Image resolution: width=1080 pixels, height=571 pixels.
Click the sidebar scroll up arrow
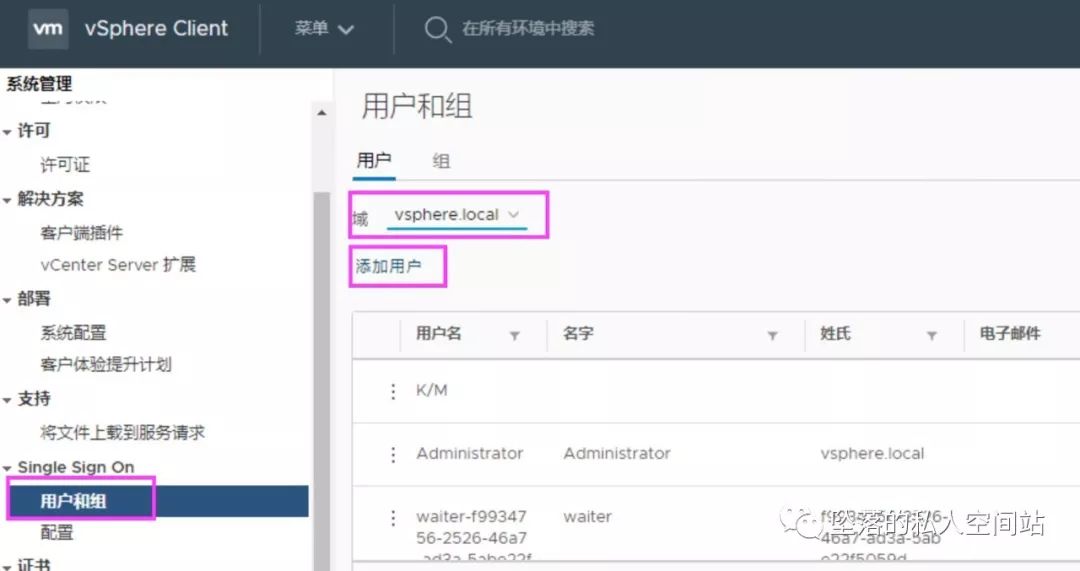tap(322, 112)
